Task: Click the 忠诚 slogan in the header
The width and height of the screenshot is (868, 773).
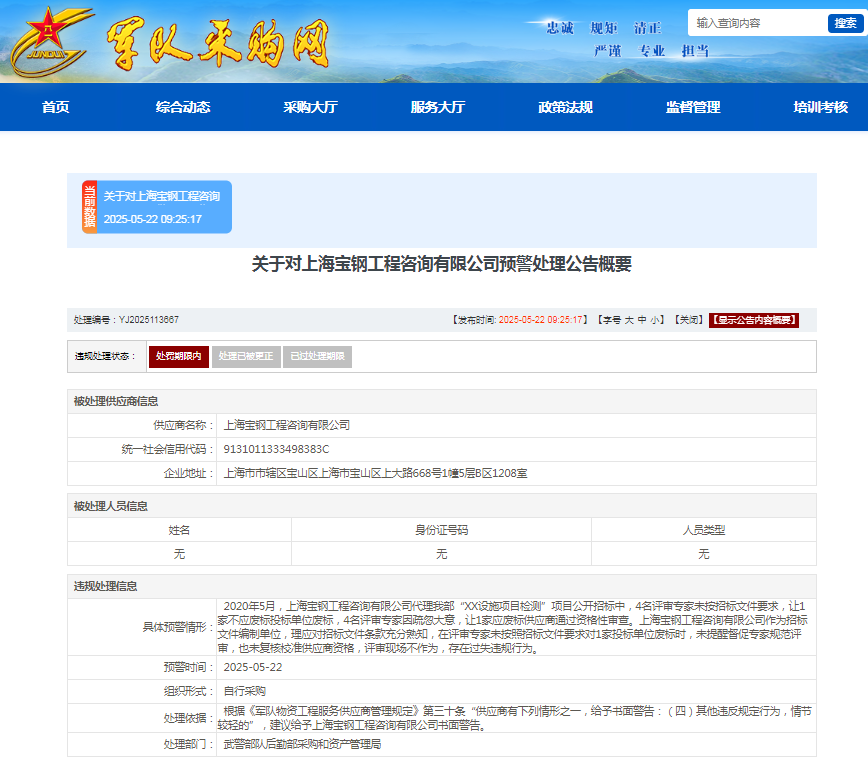Action: coord(560,28)
